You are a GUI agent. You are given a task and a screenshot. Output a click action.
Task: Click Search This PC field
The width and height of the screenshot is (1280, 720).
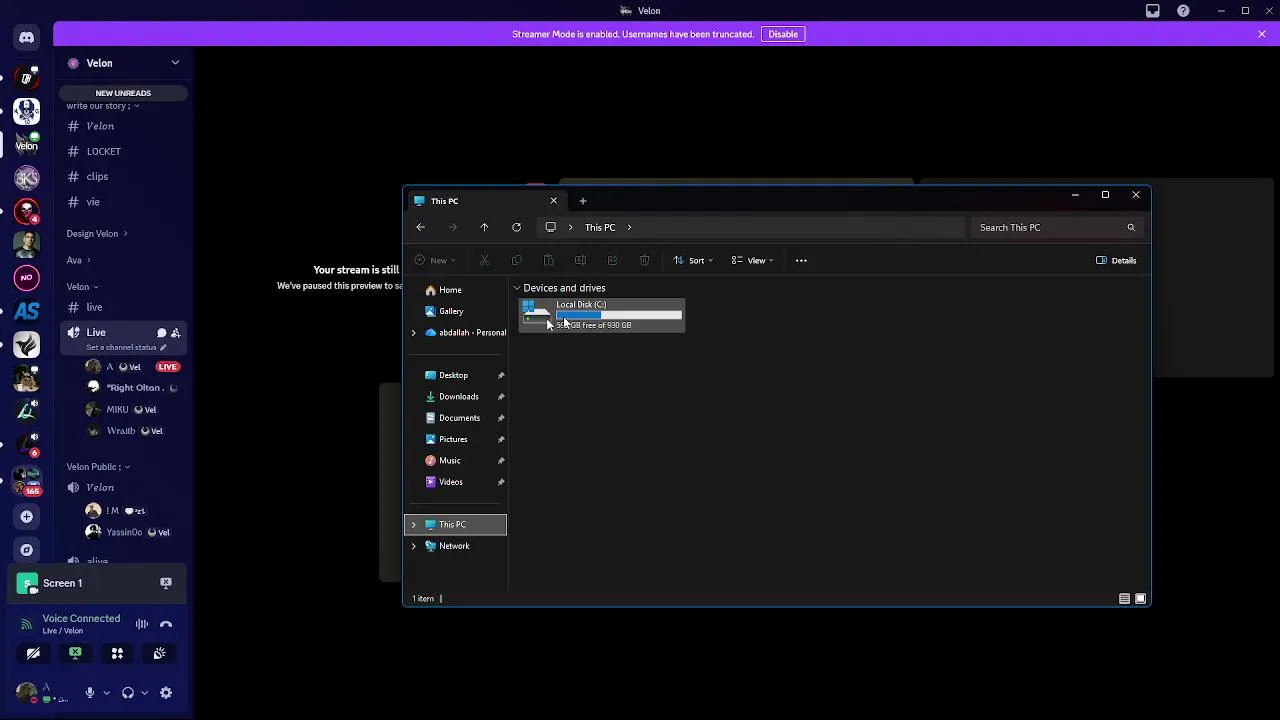1056,228
